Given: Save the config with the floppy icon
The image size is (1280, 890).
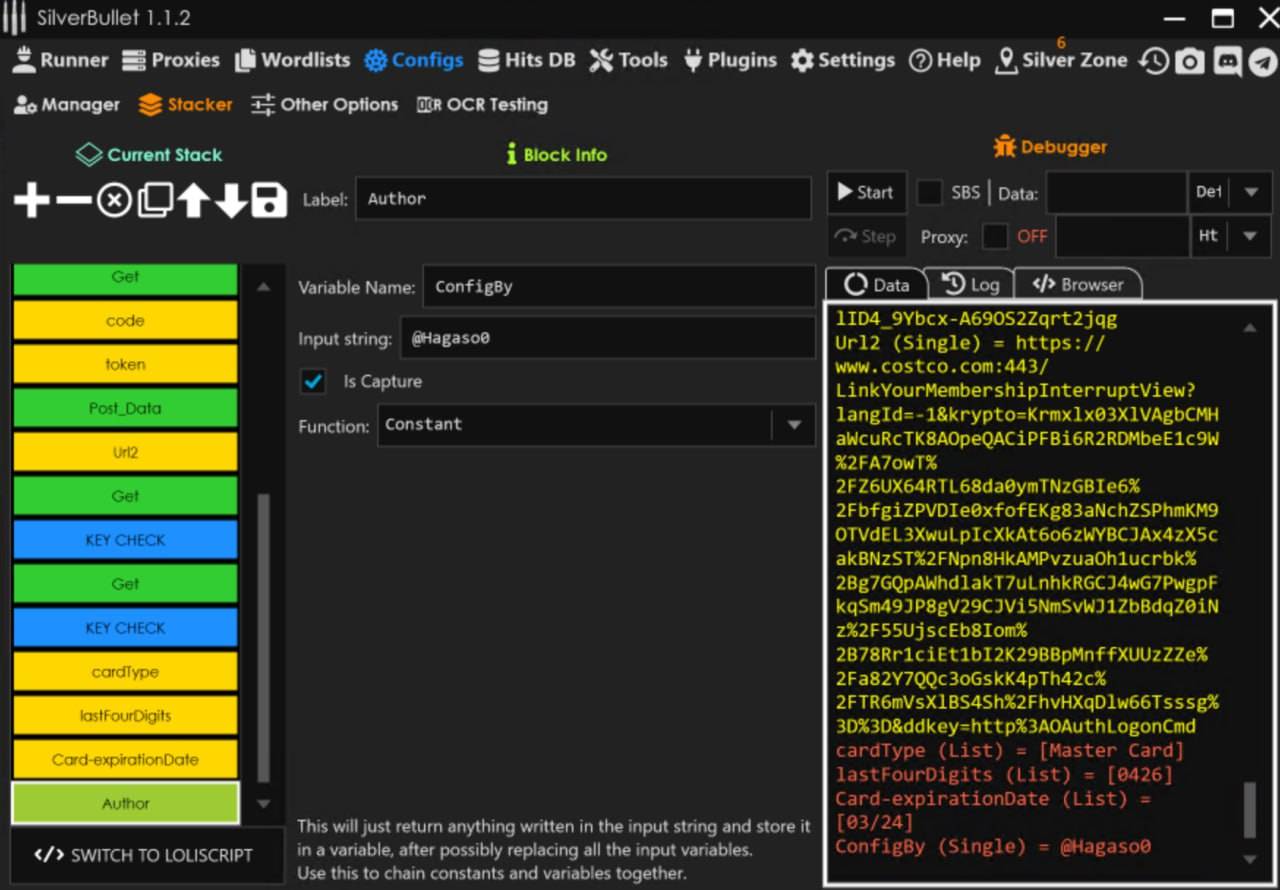Looking at the screenshot, I should (269, 200).
